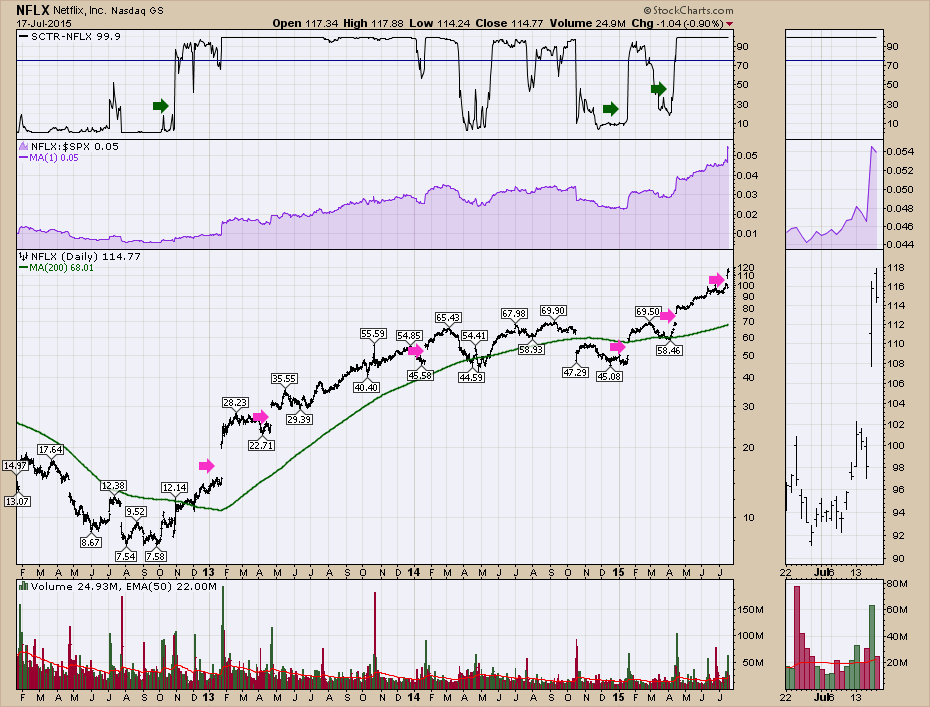Click the Netflix, Inc. company name
The image size is (930, 707).
(80, 11)
